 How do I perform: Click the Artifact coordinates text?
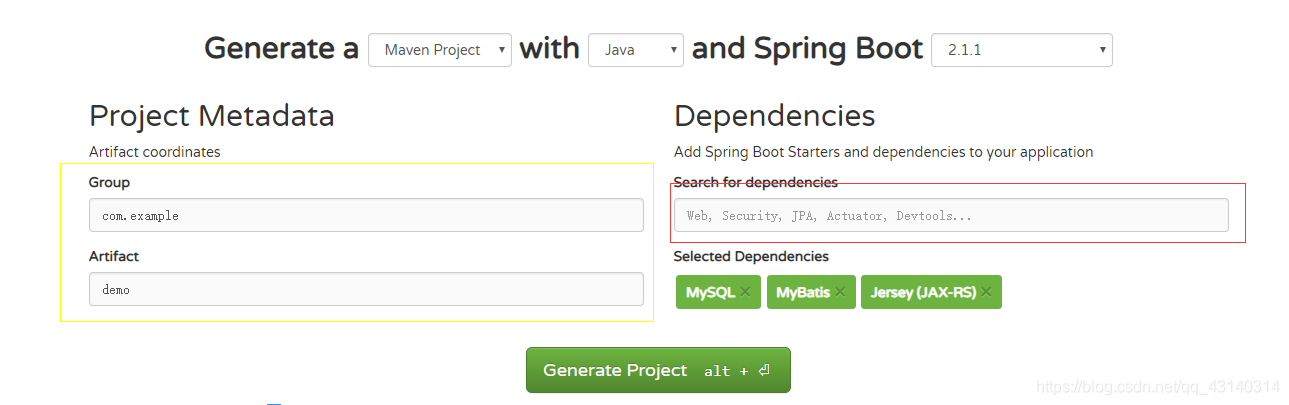pos(155,152)
